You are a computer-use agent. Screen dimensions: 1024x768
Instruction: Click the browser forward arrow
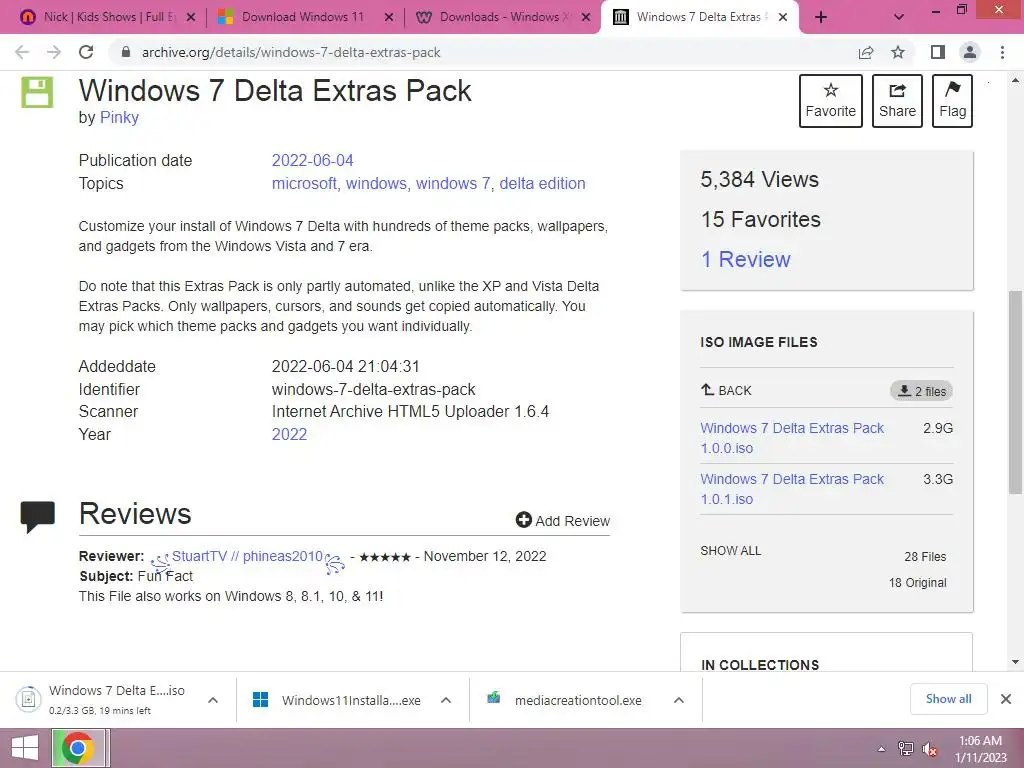[x=54, y=52]
